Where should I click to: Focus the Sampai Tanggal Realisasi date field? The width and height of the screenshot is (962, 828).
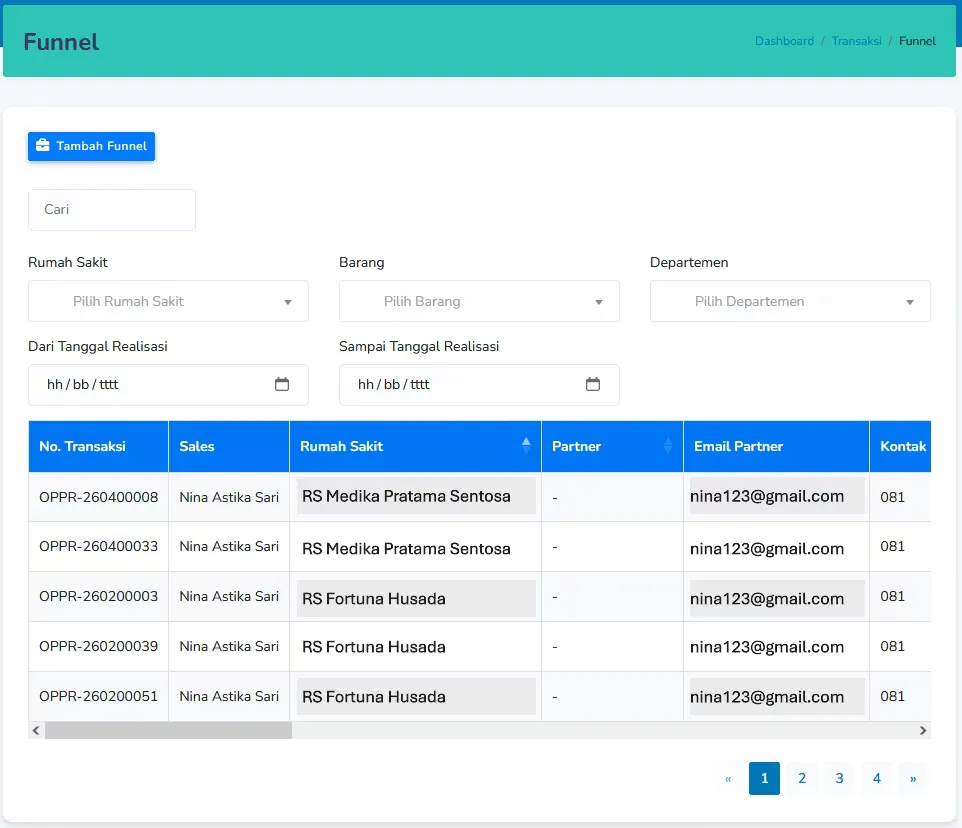pos(479,385)
